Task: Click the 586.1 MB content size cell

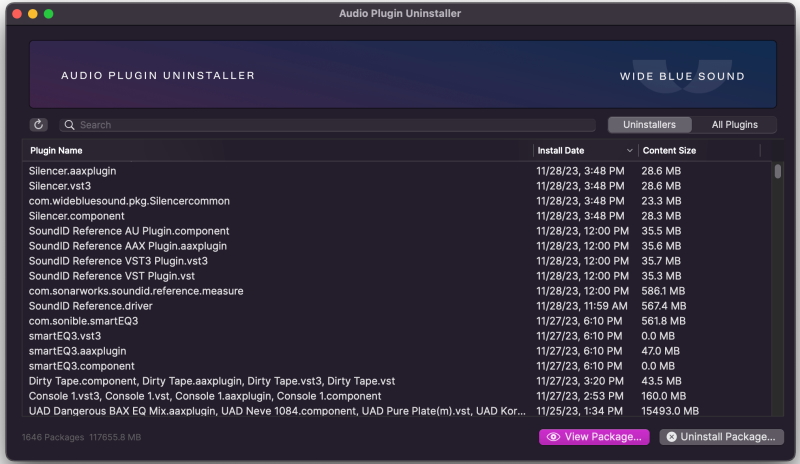Action: [x=663, y=291]
